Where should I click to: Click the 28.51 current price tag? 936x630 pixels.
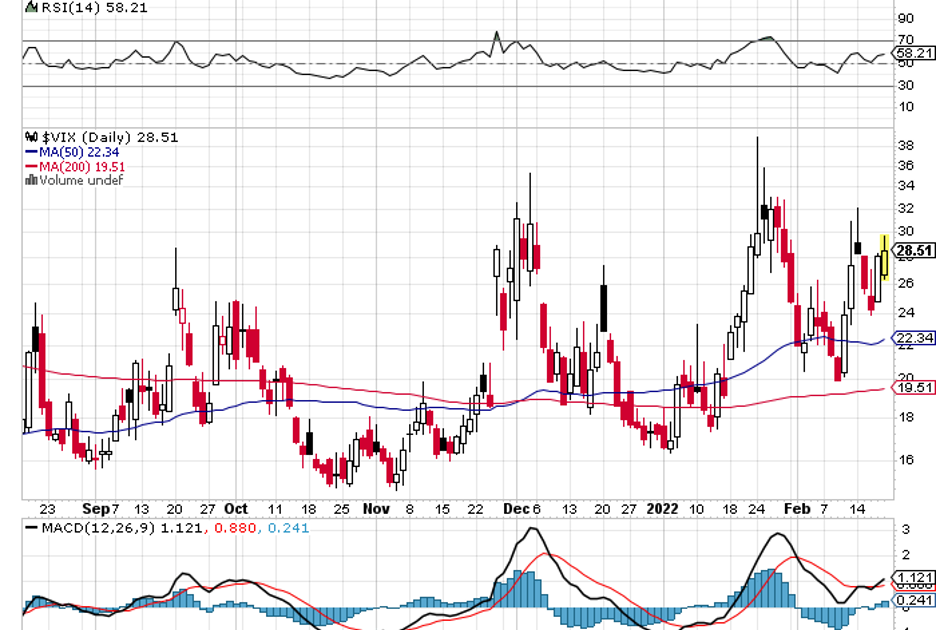click(914, 251)
